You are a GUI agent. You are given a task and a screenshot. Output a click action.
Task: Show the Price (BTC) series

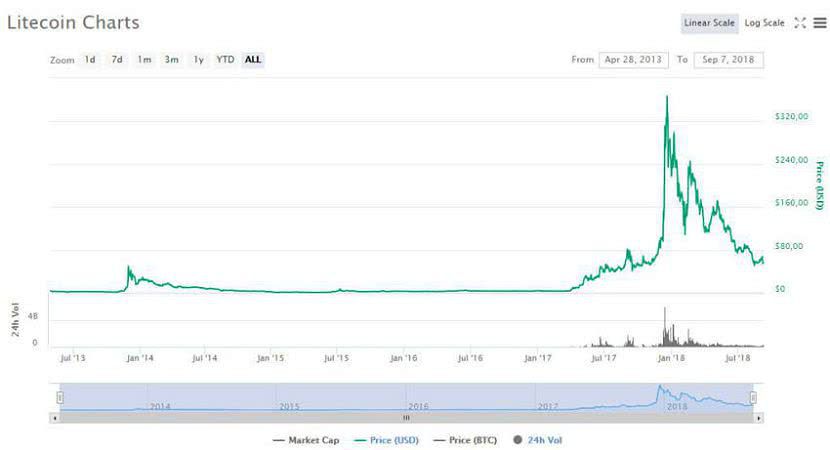coord(466,439)
